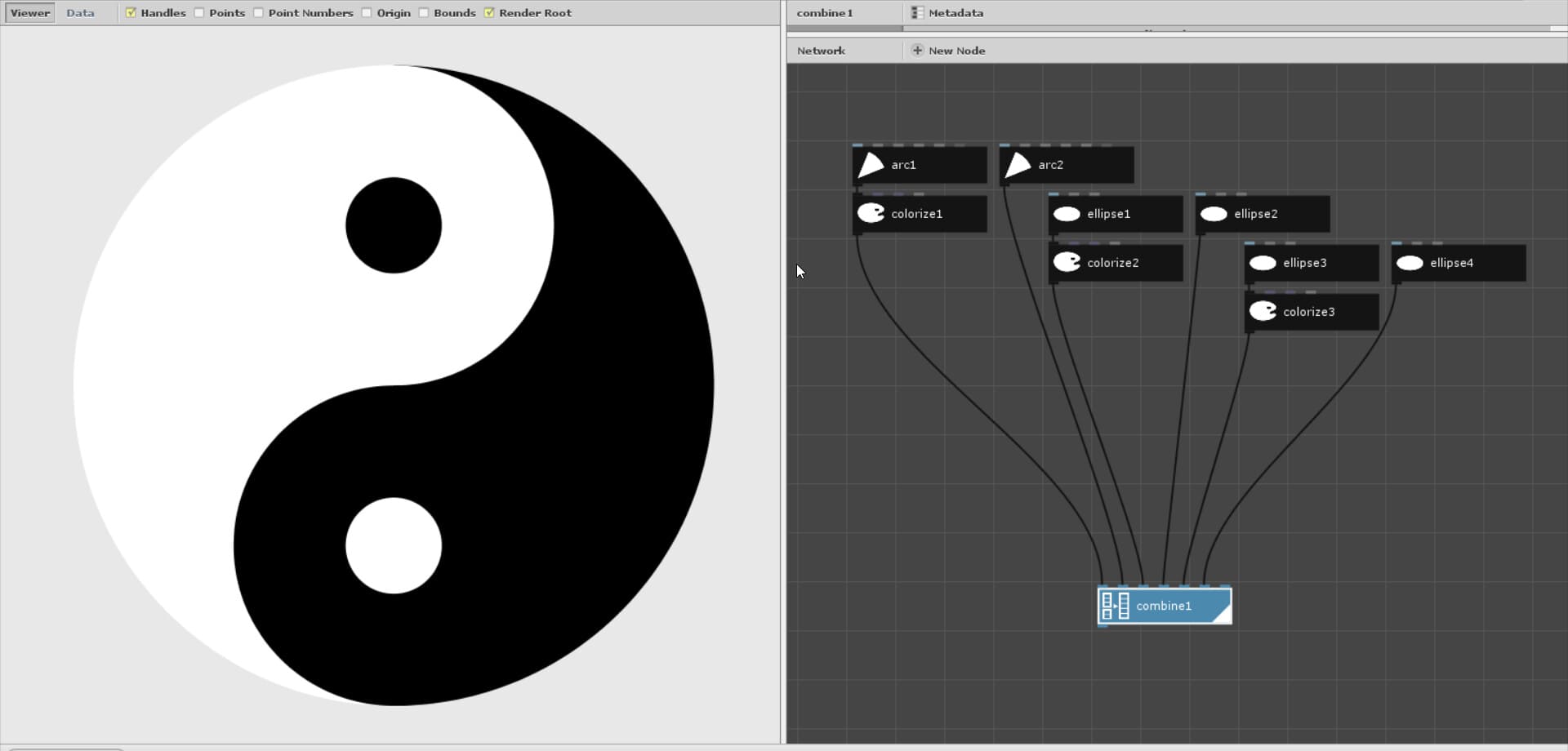This screenshot has height=751, width=1568.
Task: Switch to the Data tab
Action: 80,12
